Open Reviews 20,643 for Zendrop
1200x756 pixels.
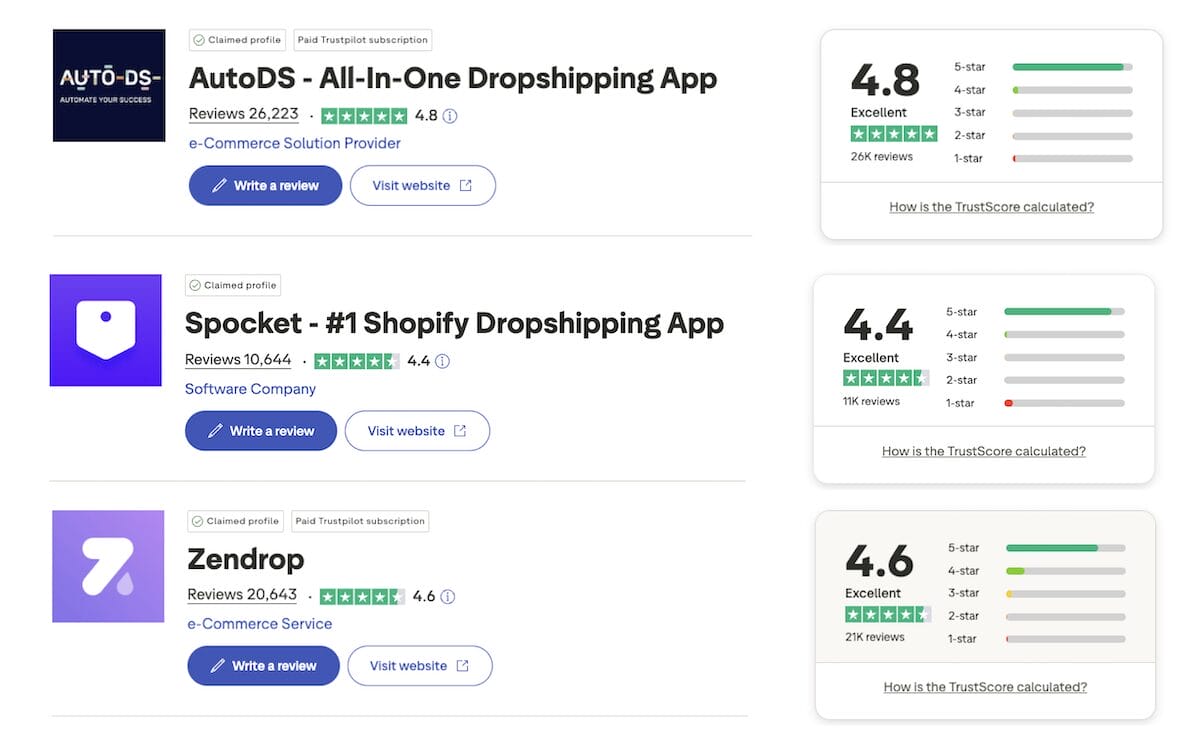coord(242,594)
